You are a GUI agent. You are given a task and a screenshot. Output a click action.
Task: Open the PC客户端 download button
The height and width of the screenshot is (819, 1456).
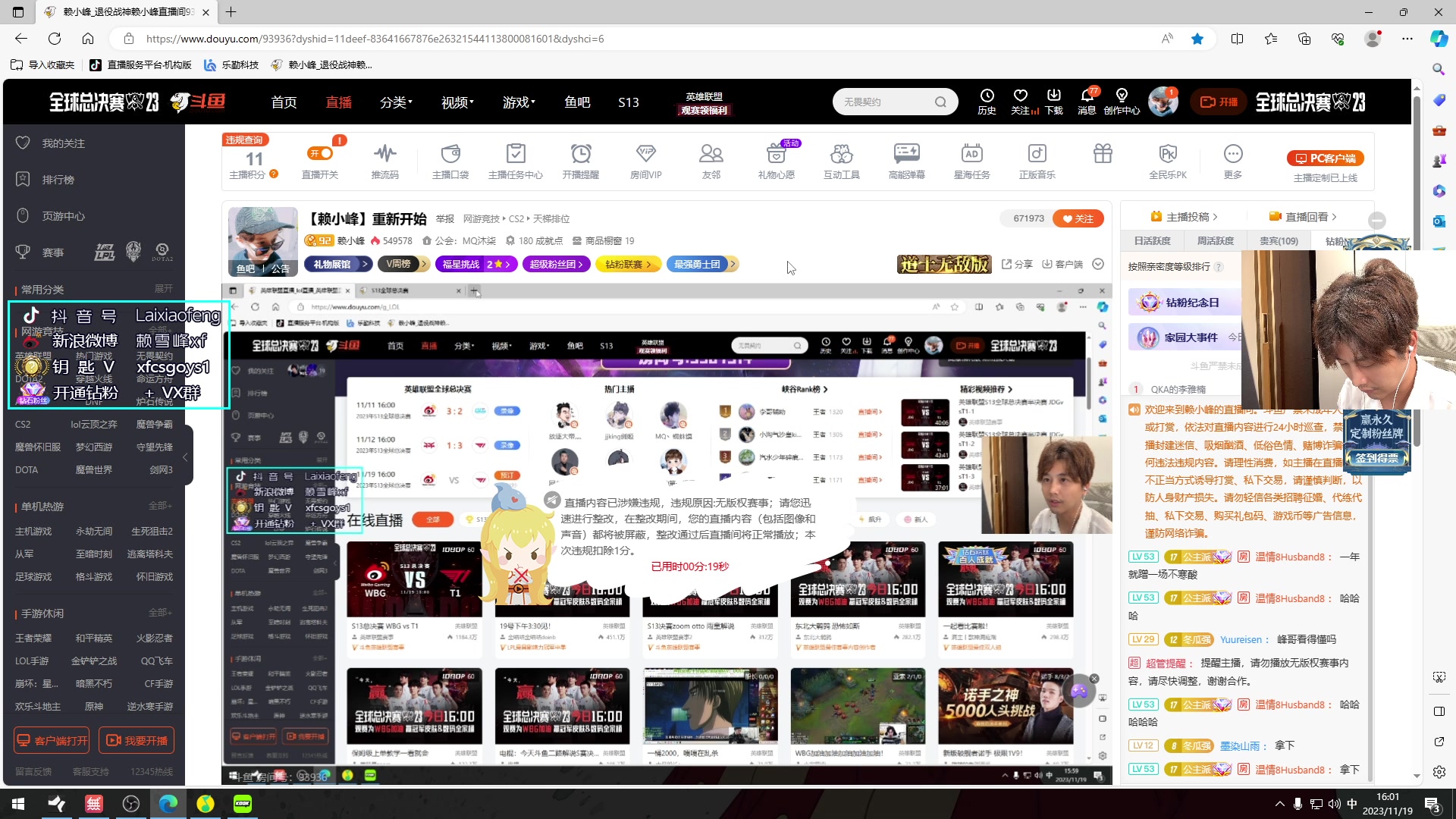1326,158
